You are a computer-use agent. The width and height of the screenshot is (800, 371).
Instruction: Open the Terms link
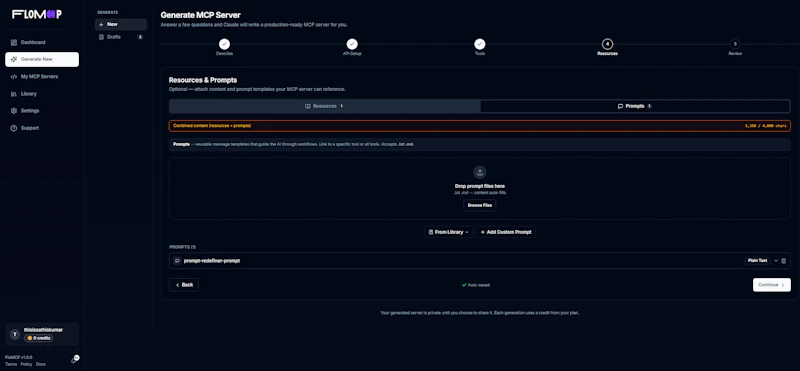click(11, 364)
